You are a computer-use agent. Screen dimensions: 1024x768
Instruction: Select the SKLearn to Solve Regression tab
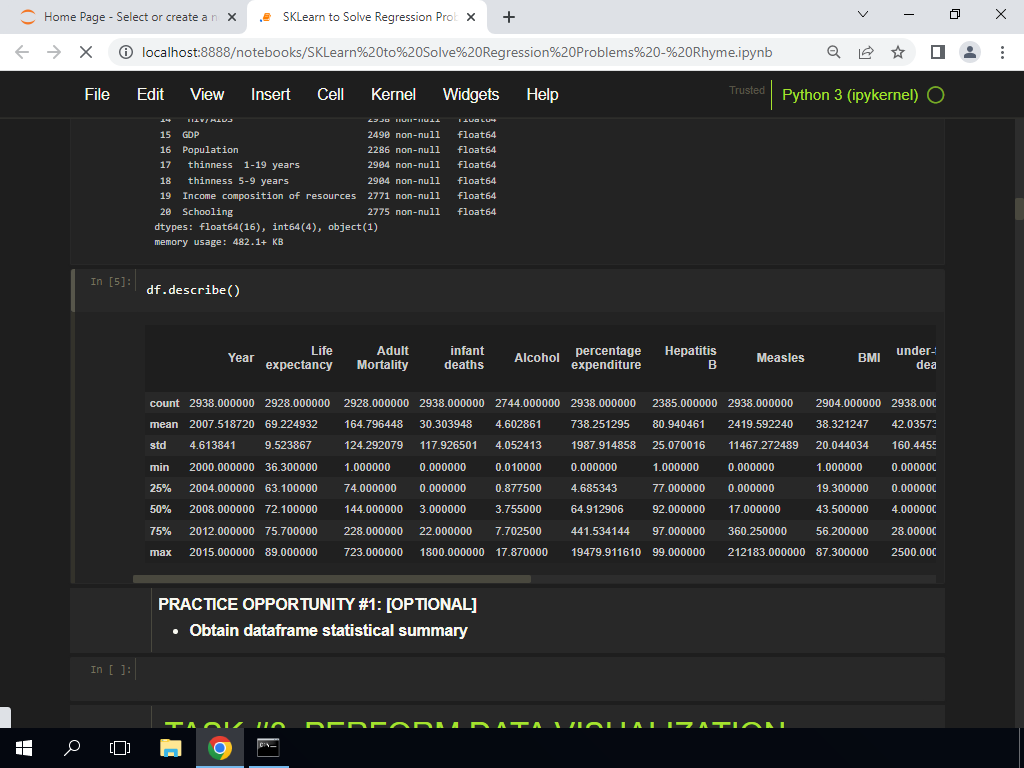(368, 17)
